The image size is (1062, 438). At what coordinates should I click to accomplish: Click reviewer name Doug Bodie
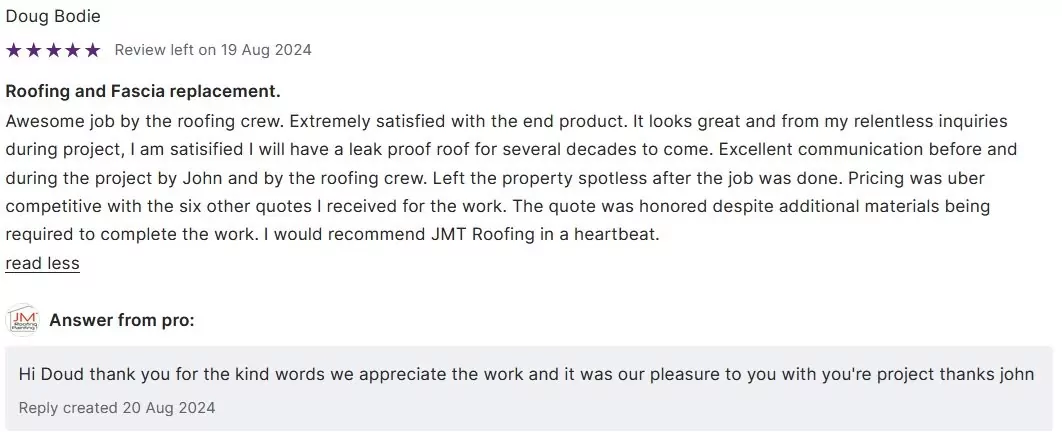pos(53,17)
